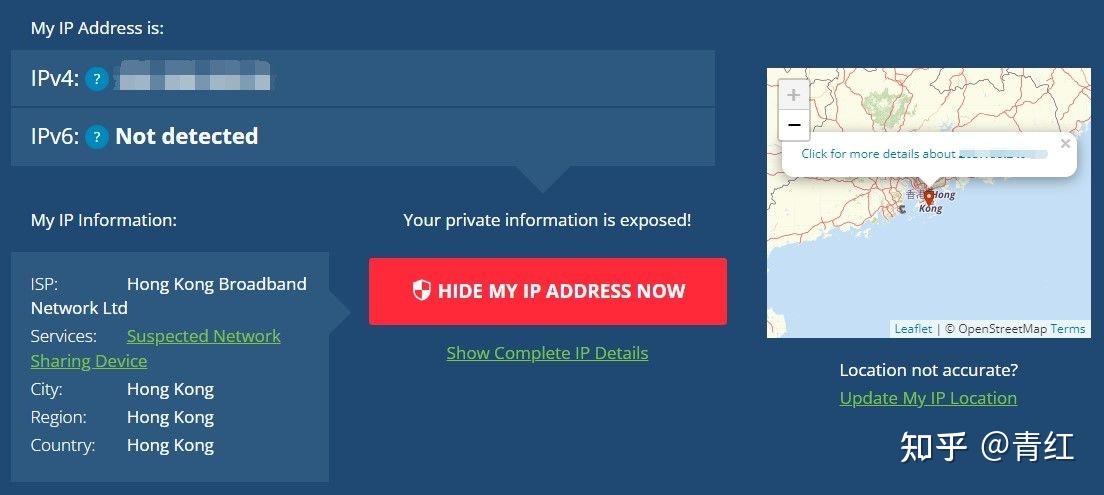Screen dimensions: 1104x495
Task: Close the map popup bubble
Action: coord(1065,144)
